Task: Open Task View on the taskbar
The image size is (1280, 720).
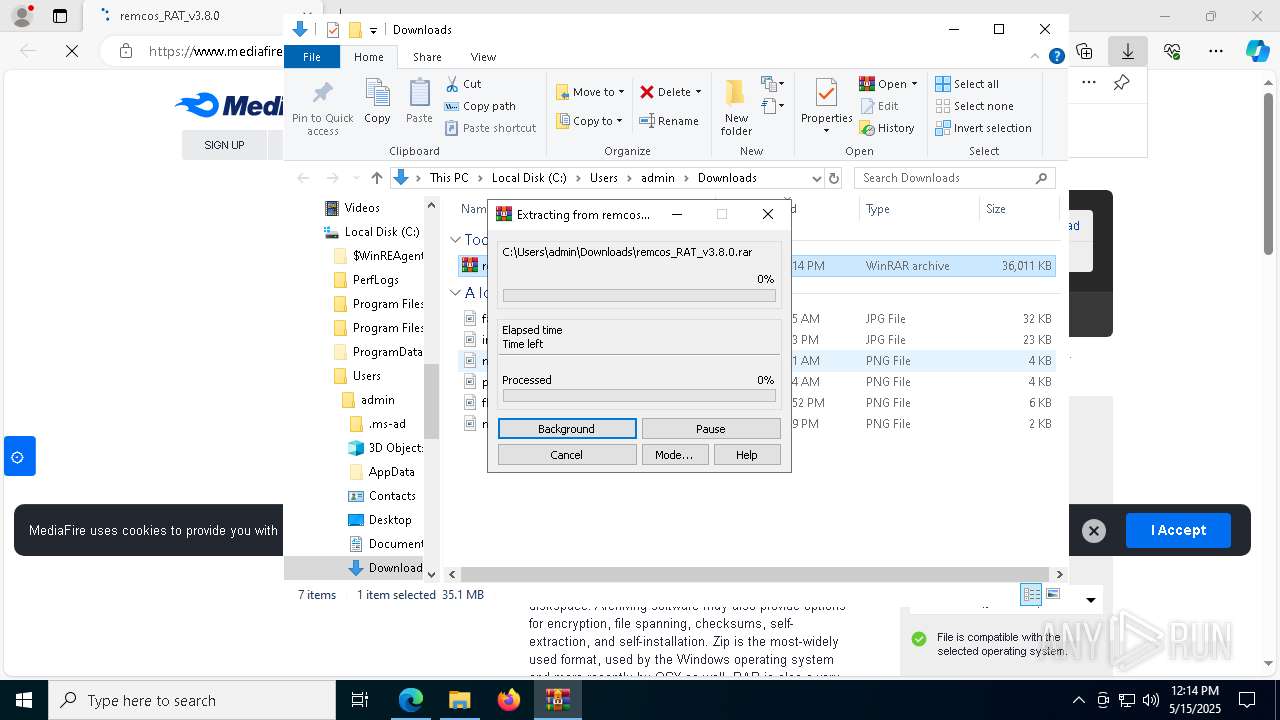Action: 360,700
